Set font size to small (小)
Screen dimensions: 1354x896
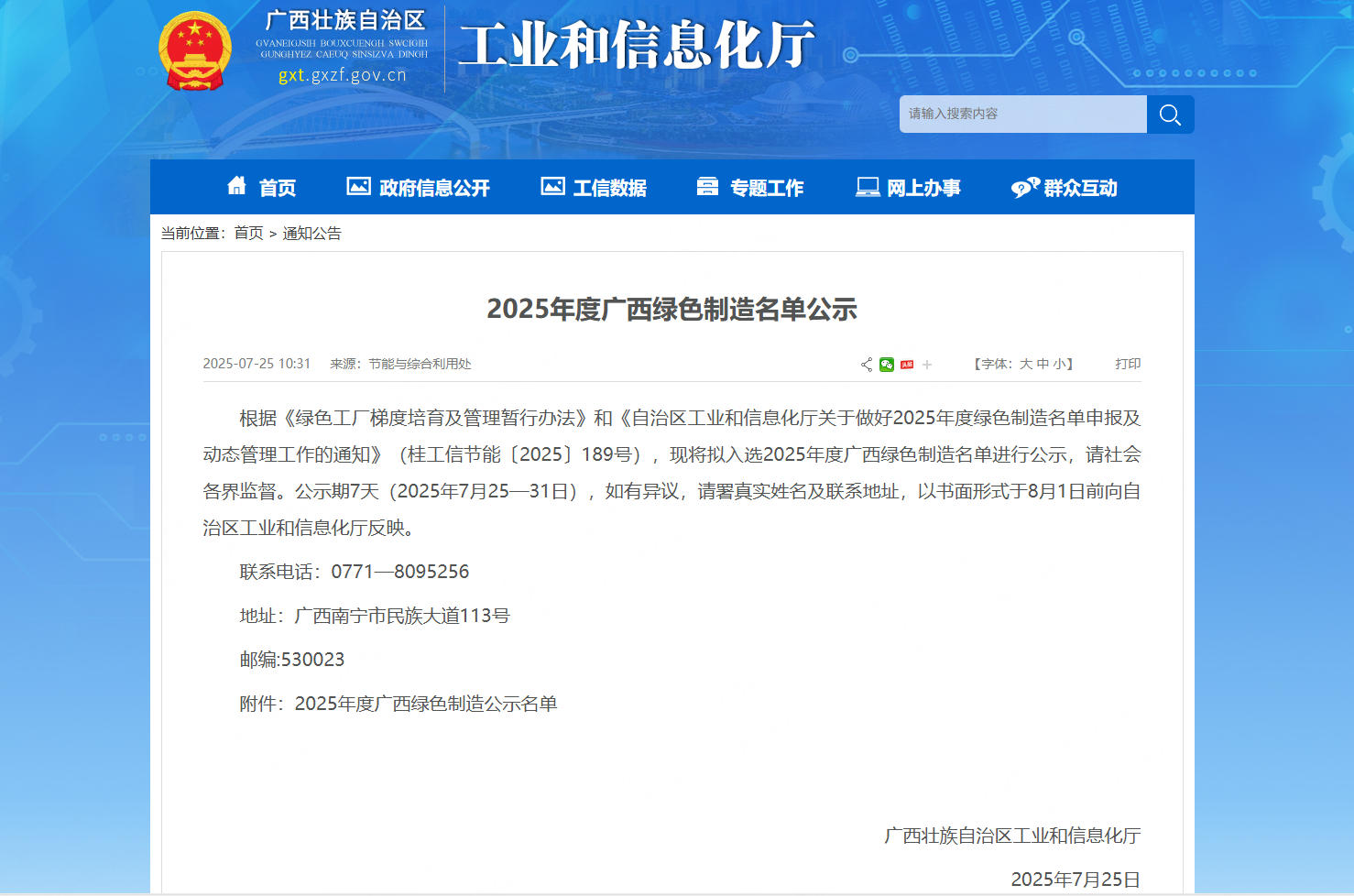[x=1059, y=364]
